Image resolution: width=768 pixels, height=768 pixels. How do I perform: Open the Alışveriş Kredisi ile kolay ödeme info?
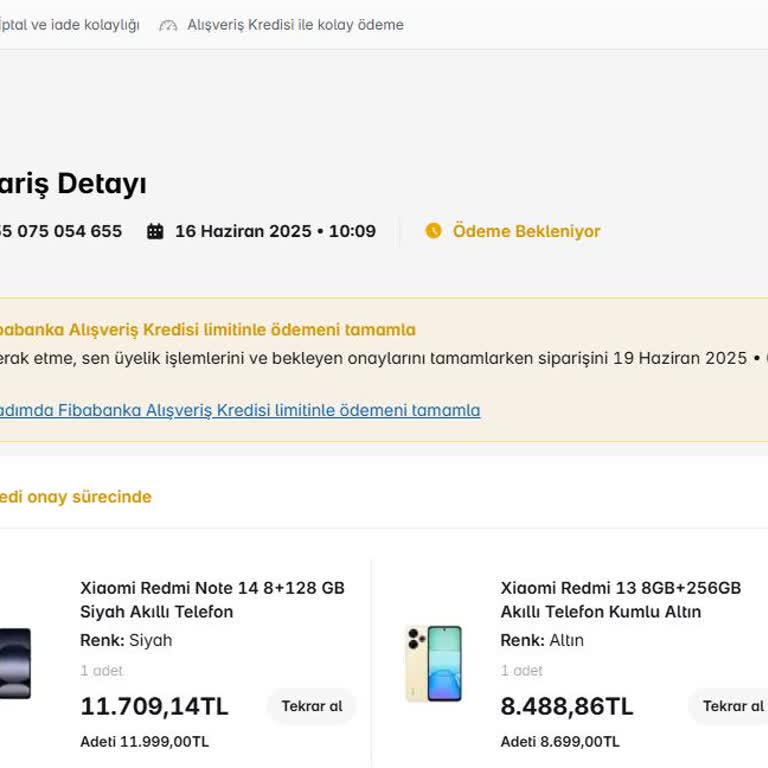(295, 25)
